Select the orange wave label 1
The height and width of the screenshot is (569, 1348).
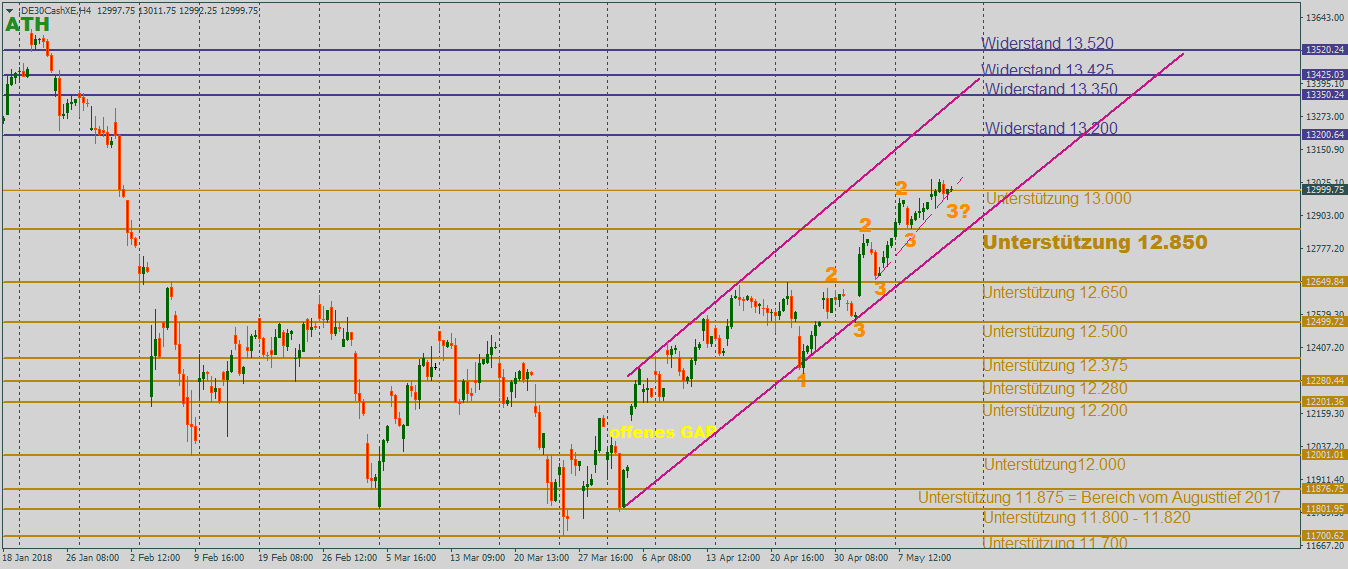tap(802, 380)
